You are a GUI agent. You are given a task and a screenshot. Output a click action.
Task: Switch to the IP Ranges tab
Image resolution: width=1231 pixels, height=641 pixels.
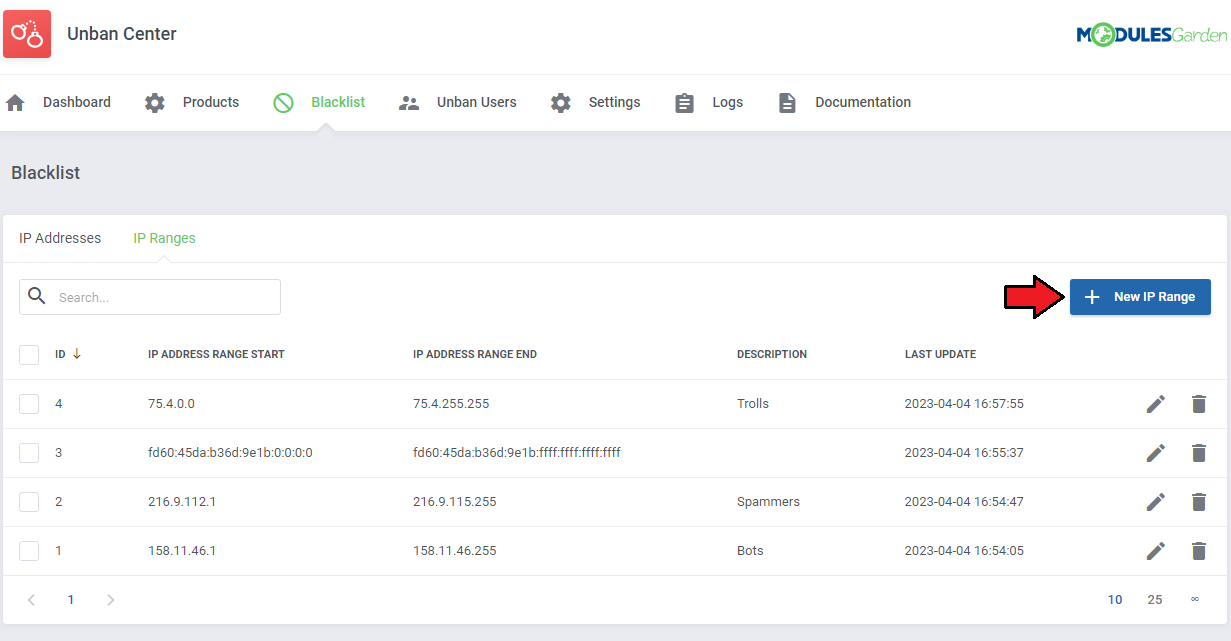click(x=165, y=238)
